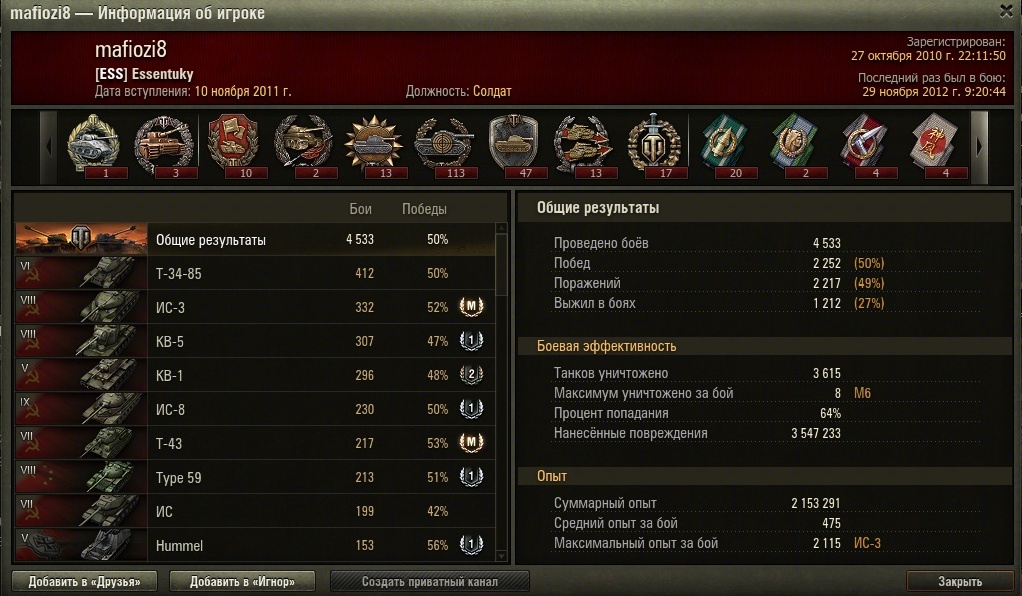The image size is (1022, 596).
Task: Select the red kamikaze medal at far right
Action: 934,146
